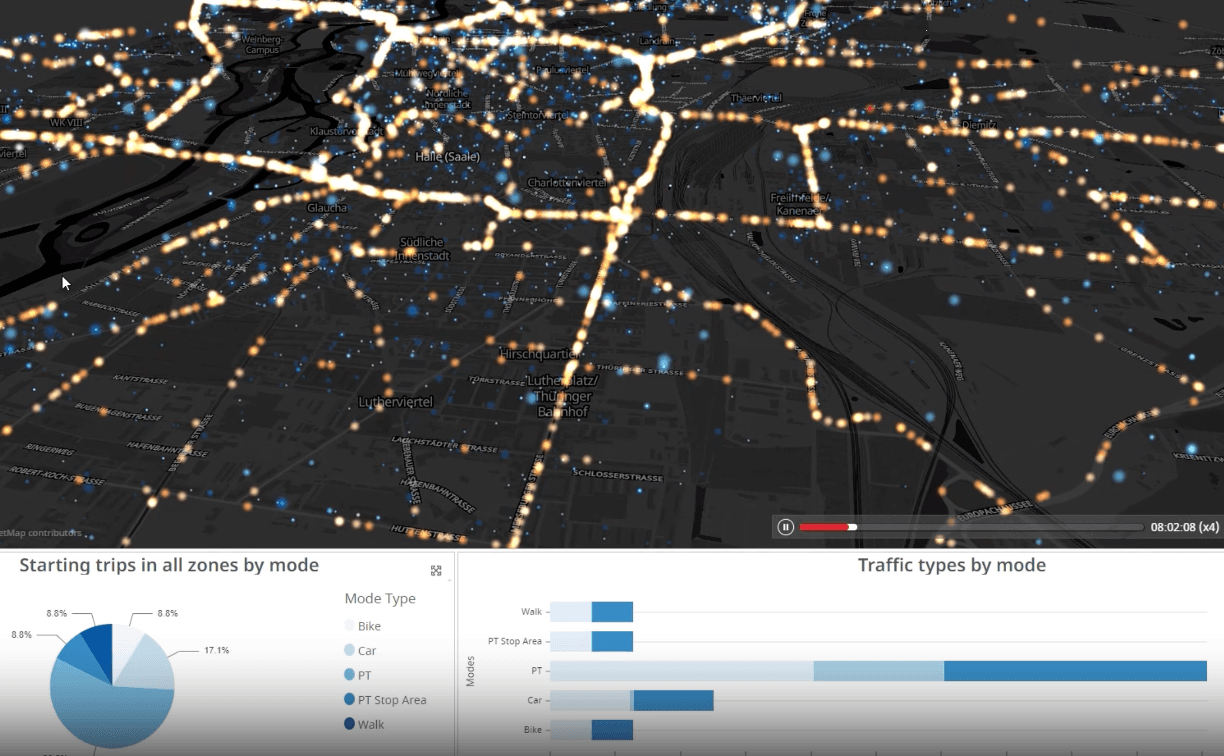Click the Walk legend marker
1224x756 pixels.
350,725
